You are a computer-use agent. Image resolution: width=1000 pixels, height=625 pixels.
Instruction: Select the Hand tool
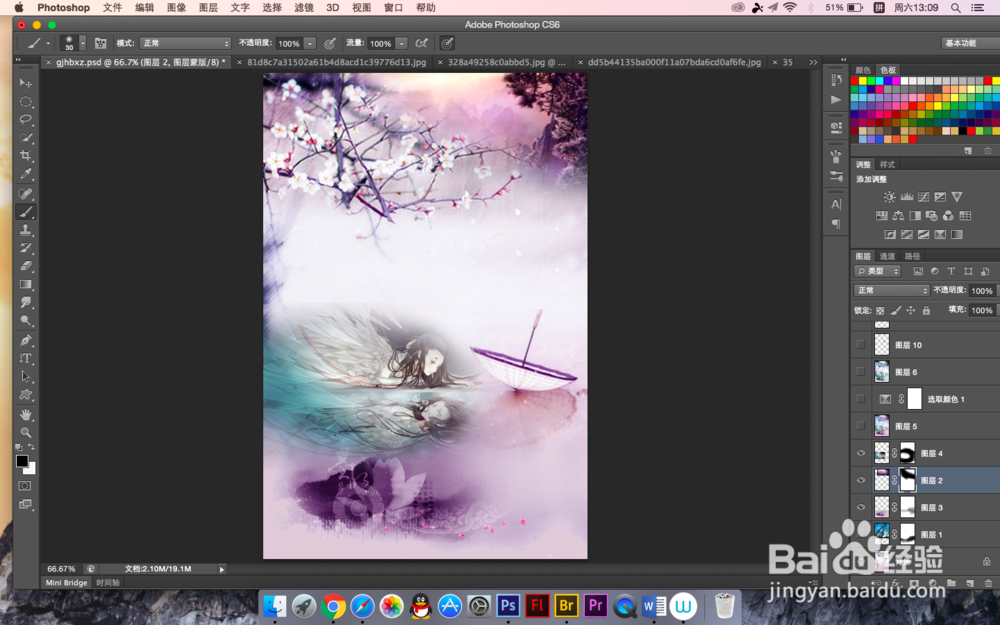click(x=26, y=415)
